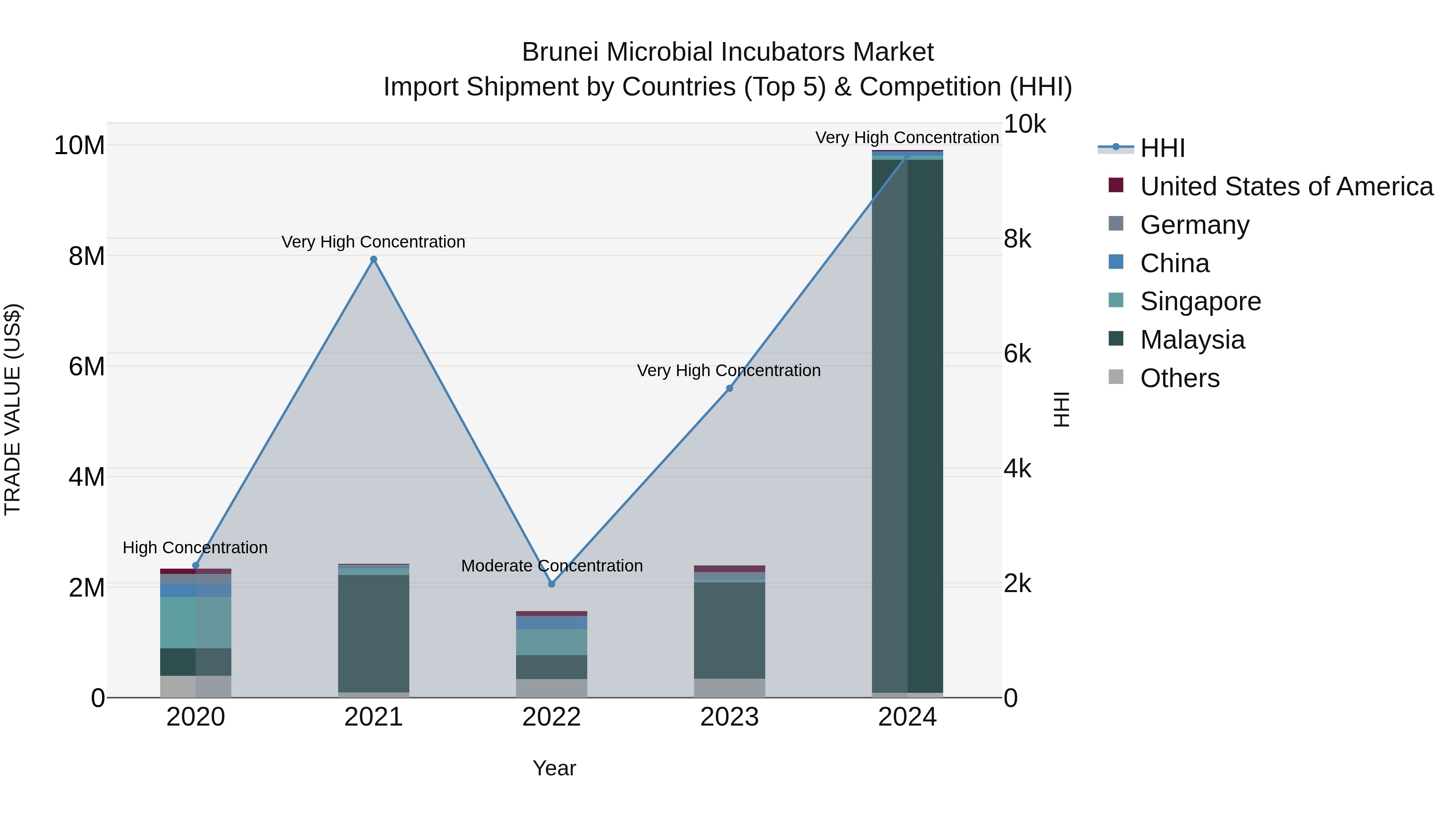Screen dimensions: 1456x819
Task: Click the 2022 x-axis label
Action: pyautogui.click(x=552, y=717)
